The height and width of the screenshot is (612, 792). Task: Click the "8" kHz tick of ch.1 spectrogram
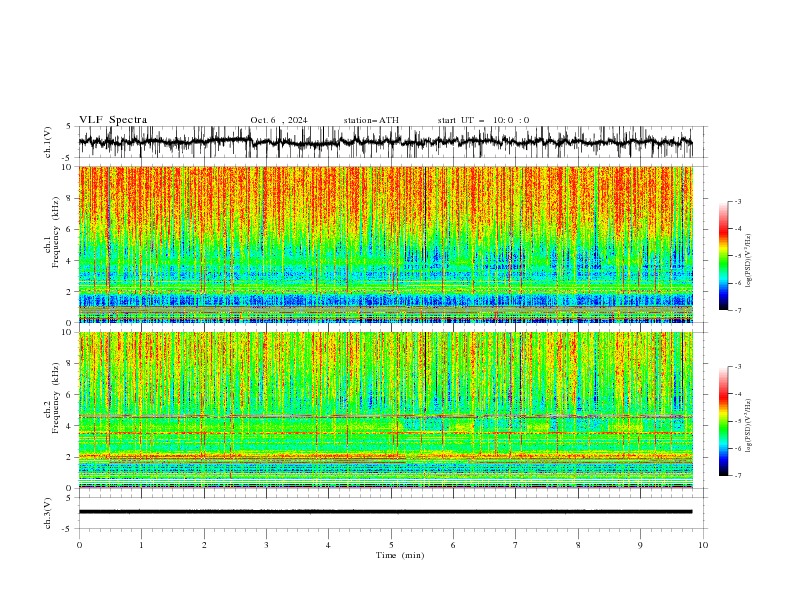click(x=70, y=198)
